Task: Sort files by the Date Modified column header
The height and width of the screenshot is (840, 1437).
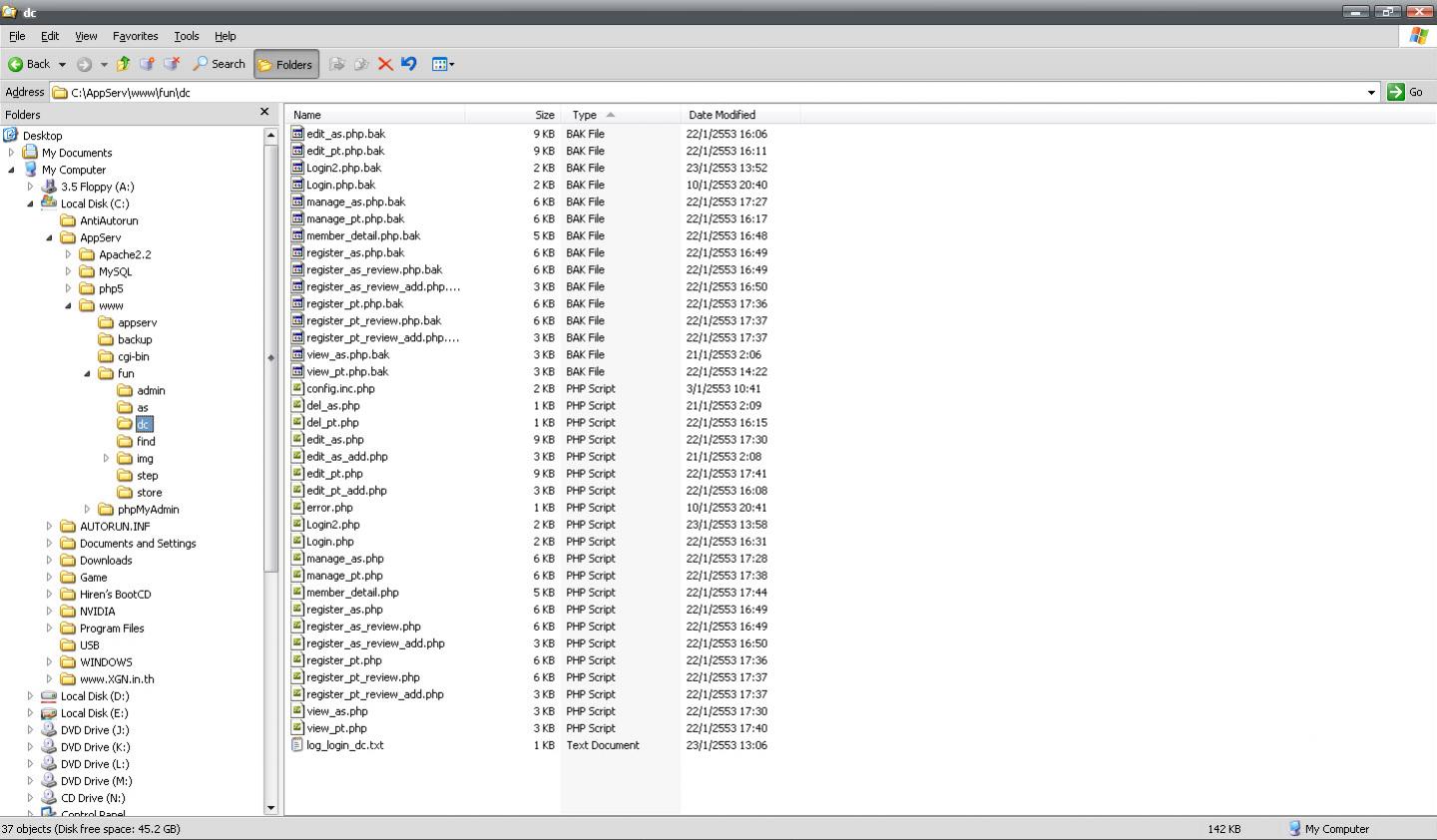Action: point(739,115)
